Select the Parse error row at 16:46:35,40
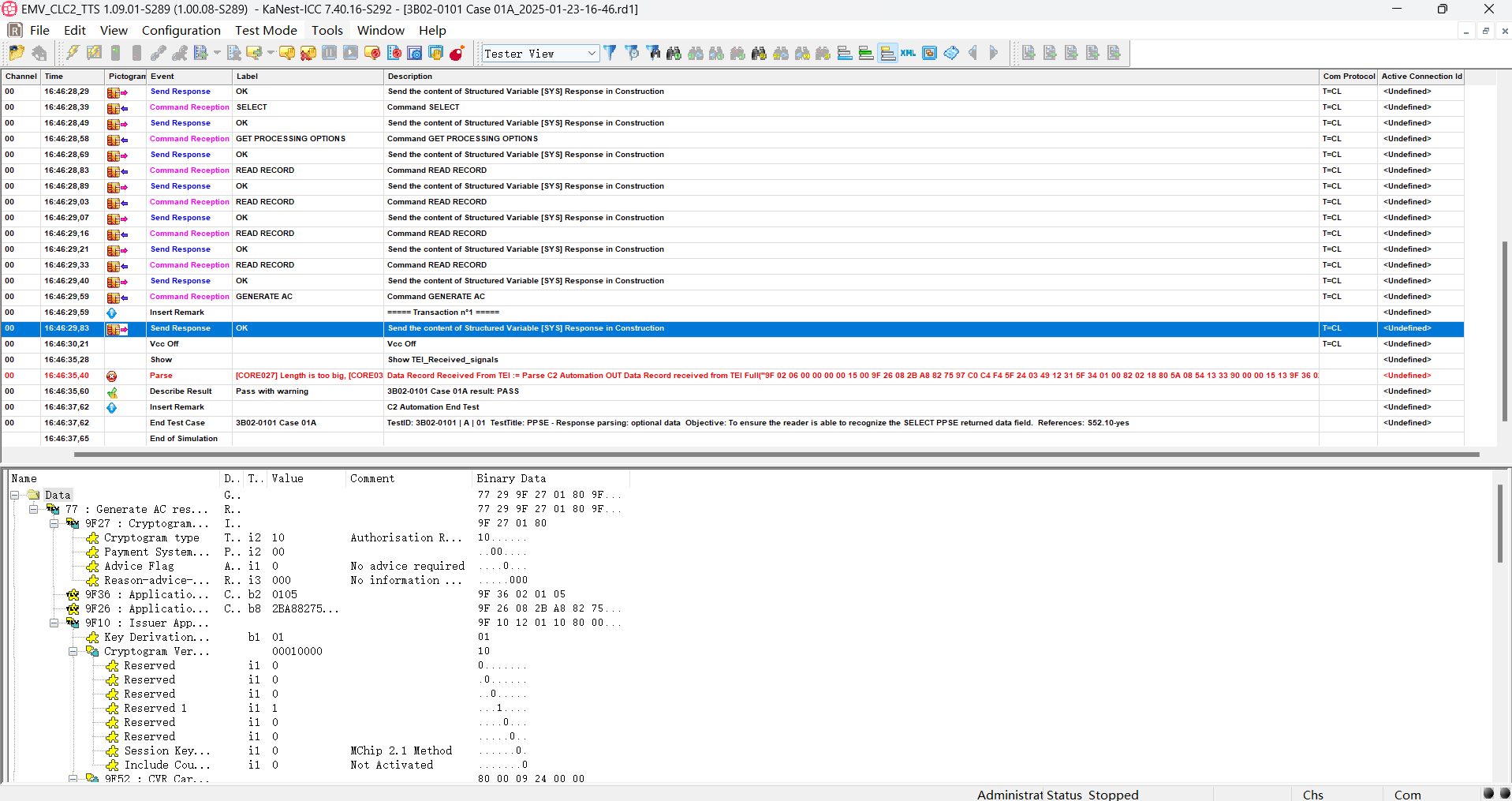Viewport: 1512px width, 801px height. click(x=733, y=376)
